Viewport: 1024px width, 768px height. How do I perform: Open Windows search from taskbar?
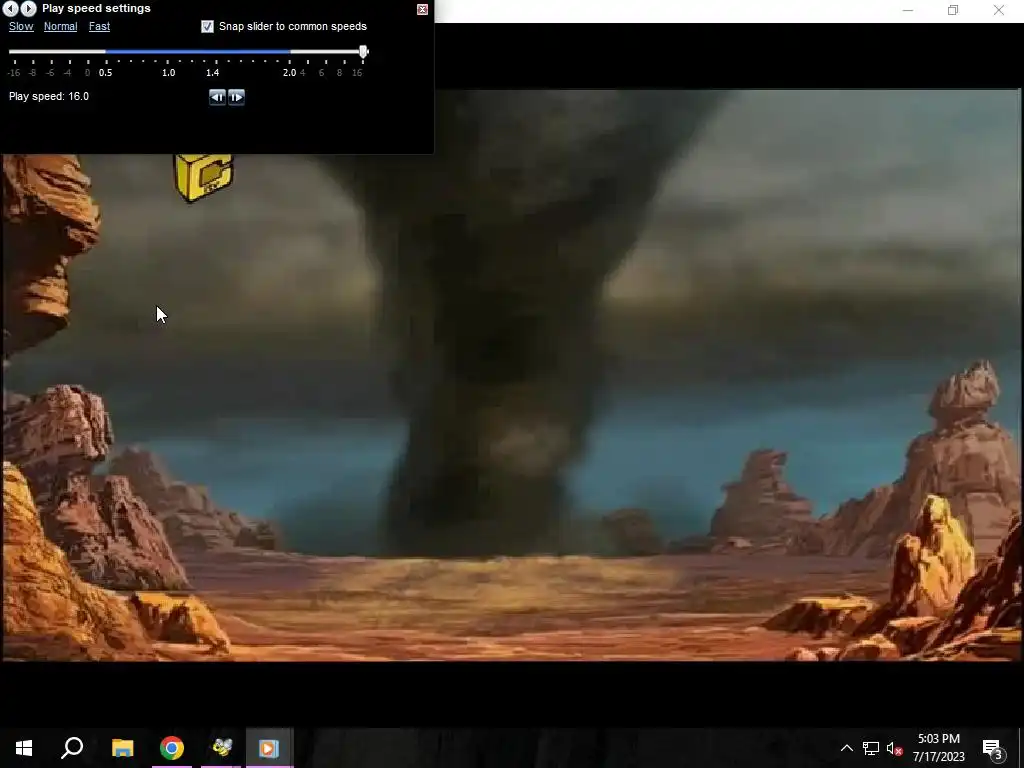(72, 748)
